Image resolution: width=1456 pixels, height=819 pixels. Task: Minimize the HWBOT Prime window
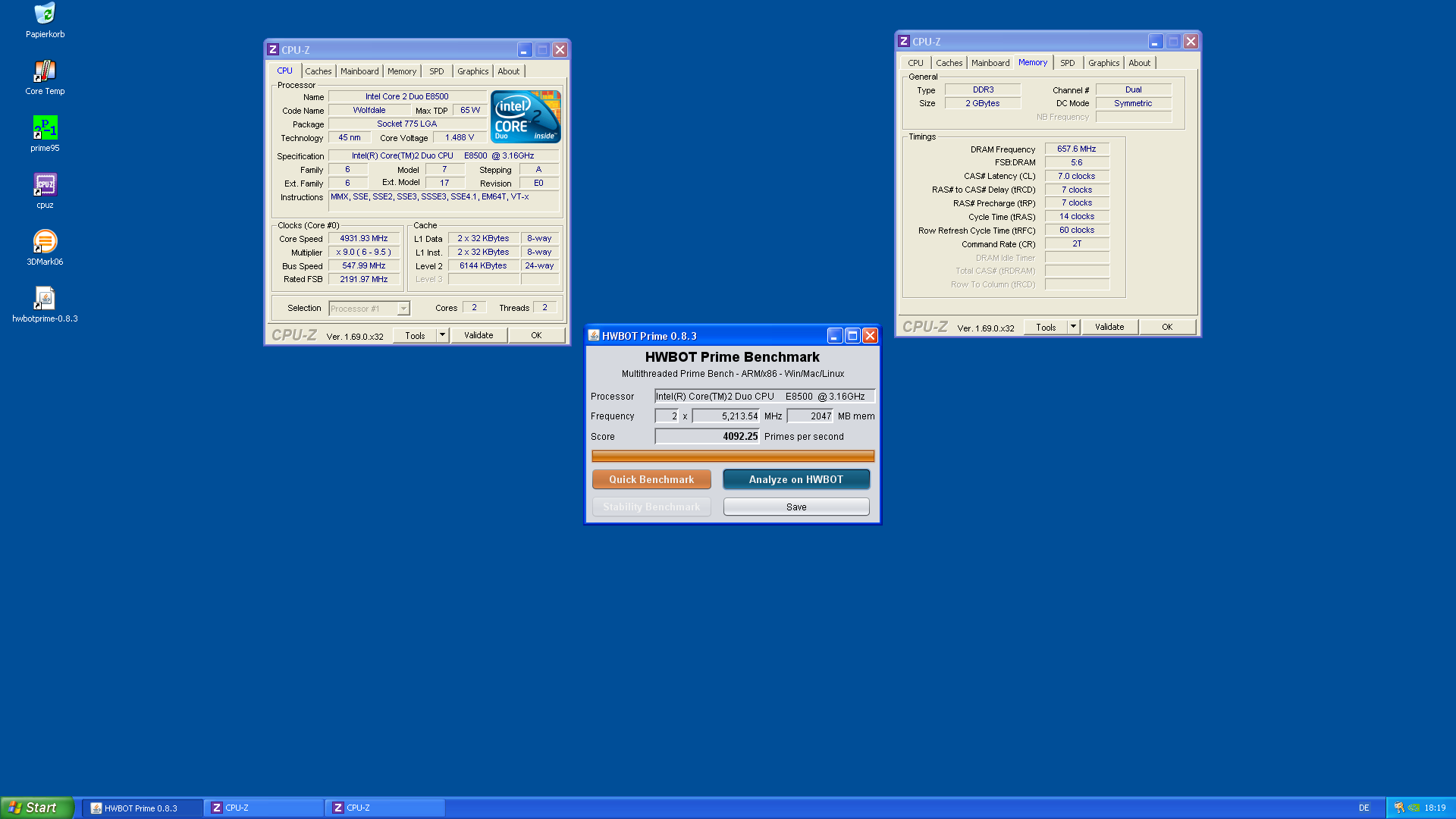coord(835,336)
